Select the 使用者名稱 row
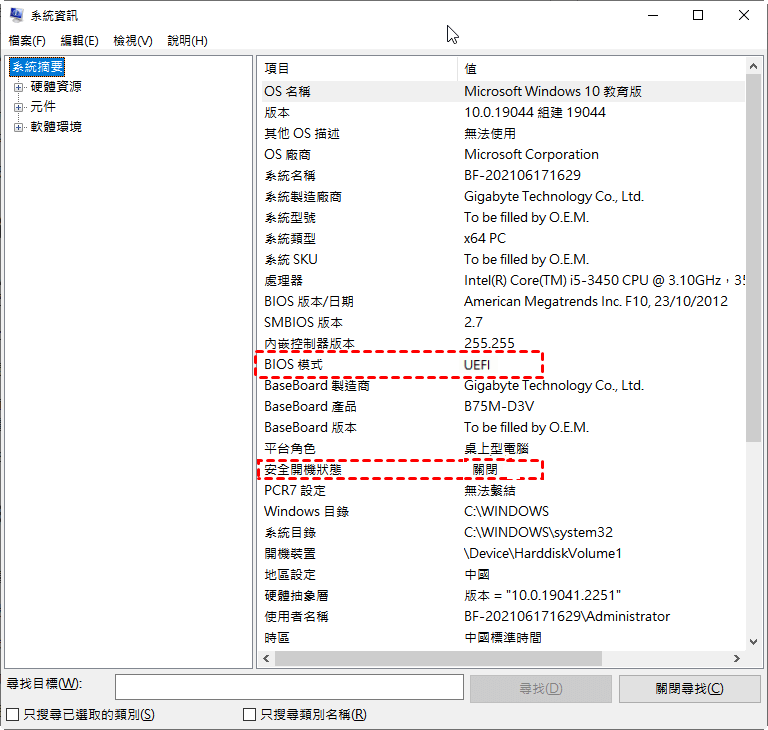 503,616
